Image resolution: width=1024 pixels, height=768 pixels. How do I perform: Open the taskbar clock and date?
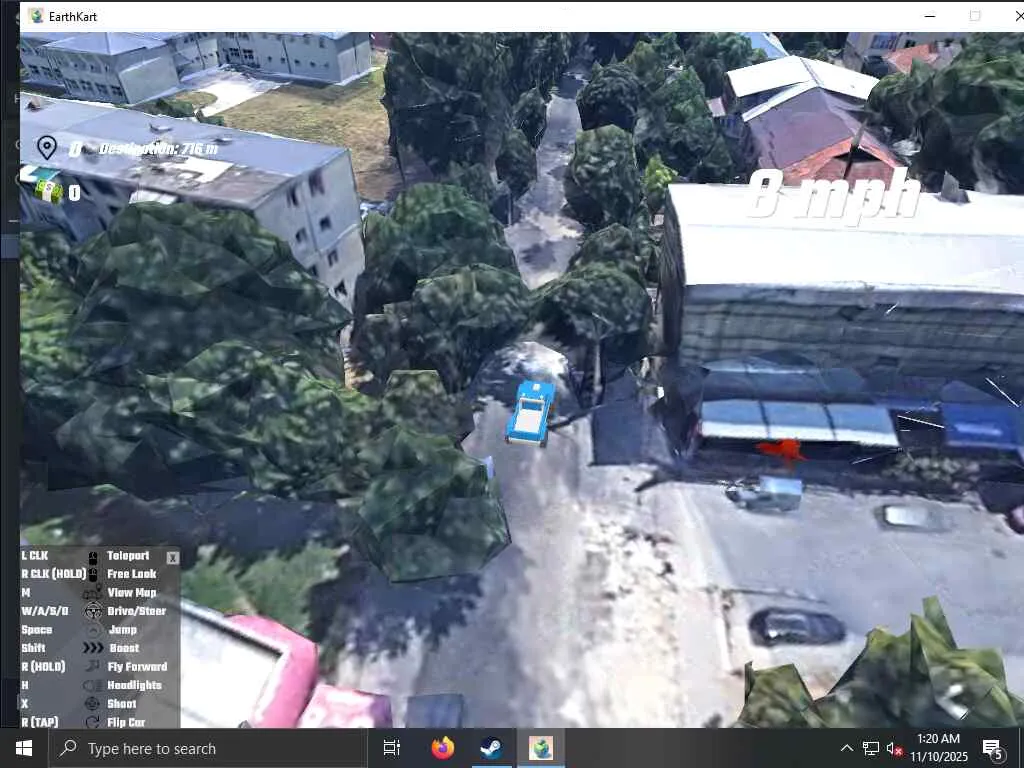(x=938, y=748)
